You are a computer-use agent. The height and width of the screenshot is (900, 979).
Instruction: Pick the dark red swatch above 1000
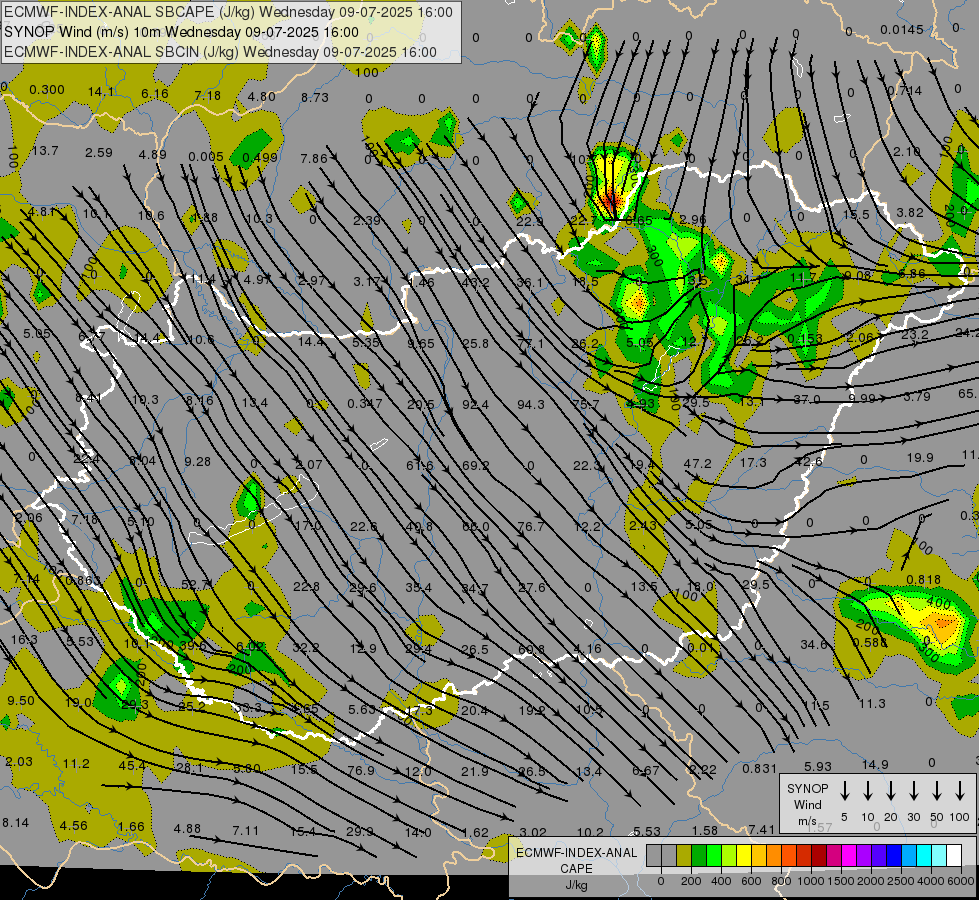[819, 855]
